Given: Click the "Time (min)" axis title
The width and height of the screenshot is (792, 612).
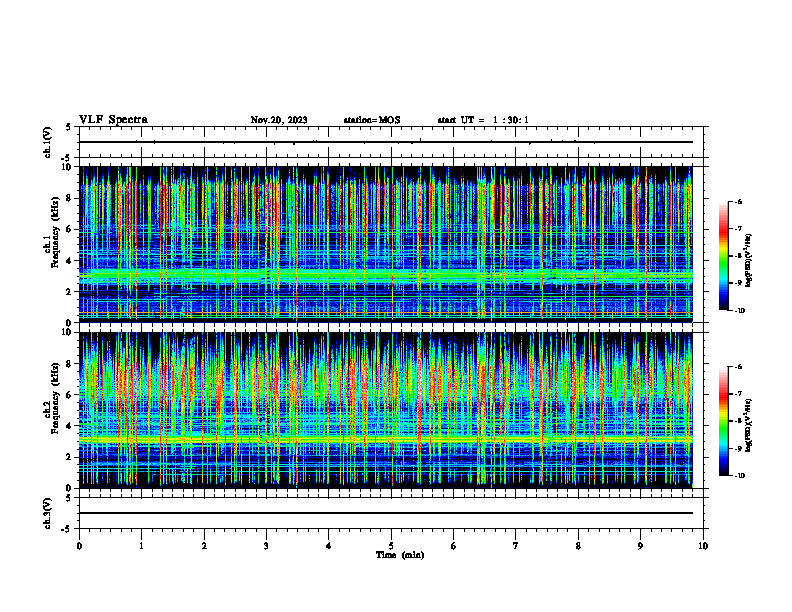Looking at the screenshot, I should pyautogui.click(x=400, y=555).
